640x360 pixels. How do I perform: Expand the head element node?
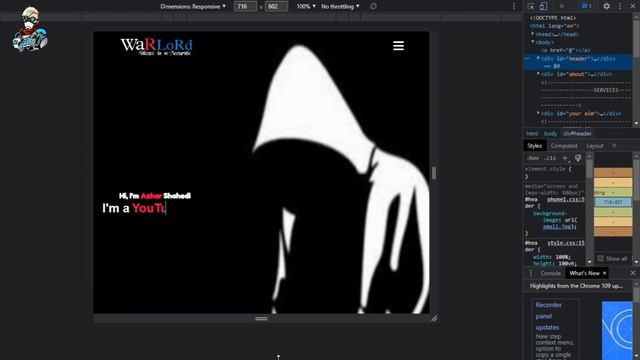click(533, 34)
